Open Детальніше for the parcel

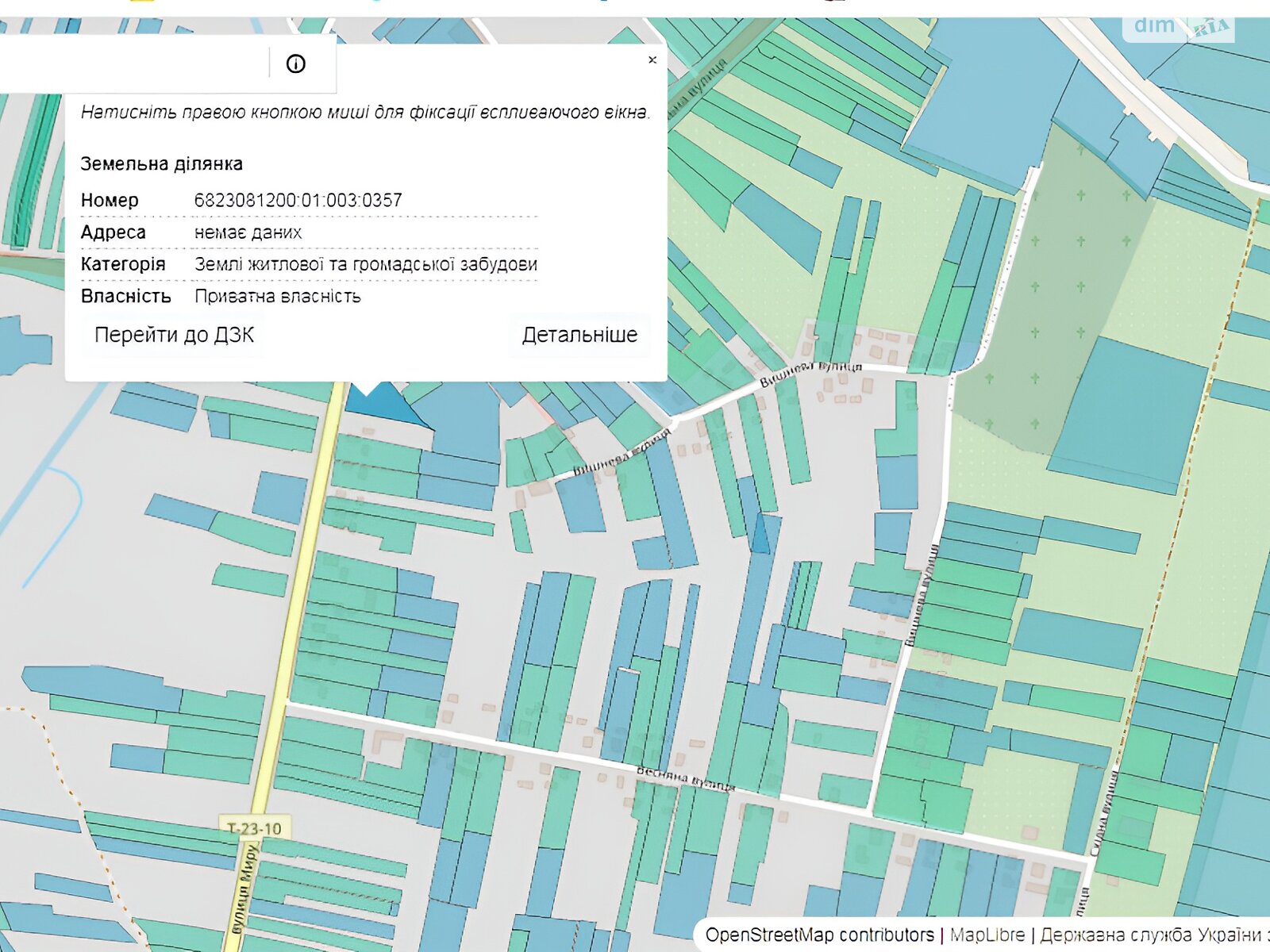pyautogui.click(x=579, y=335)
